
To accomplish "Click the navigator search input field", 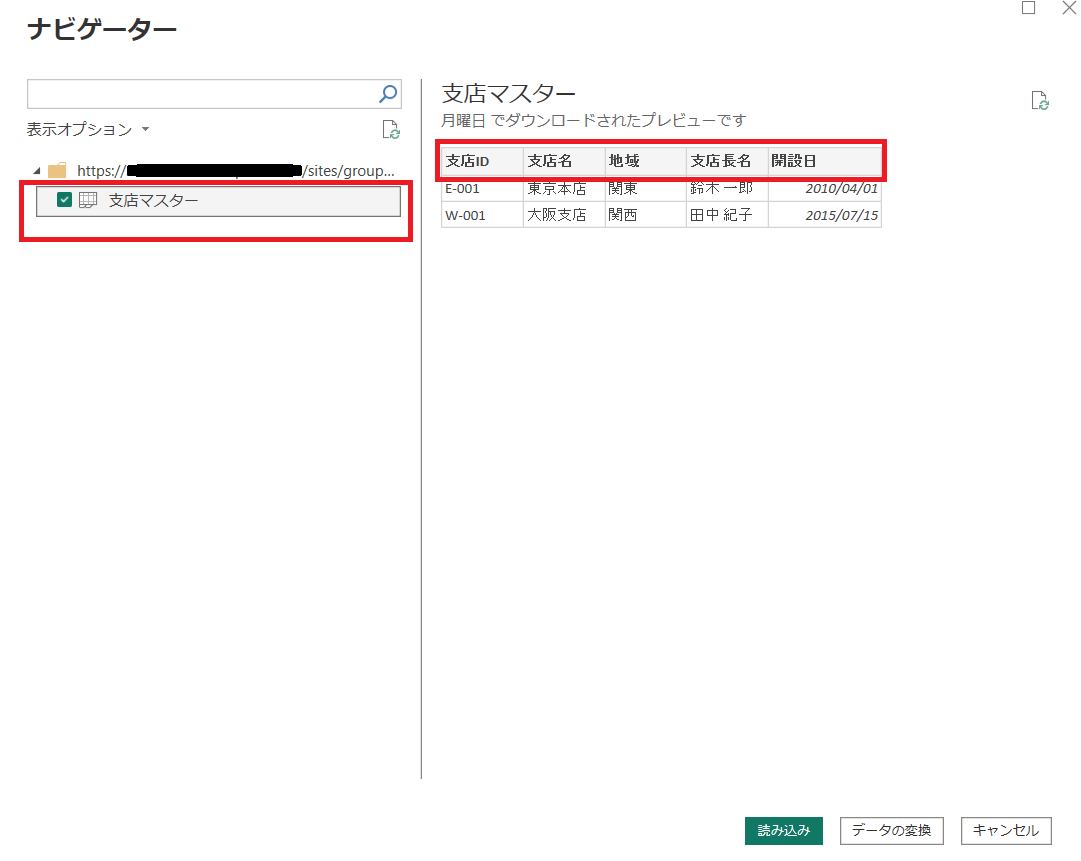I will (x=200, y=93).
